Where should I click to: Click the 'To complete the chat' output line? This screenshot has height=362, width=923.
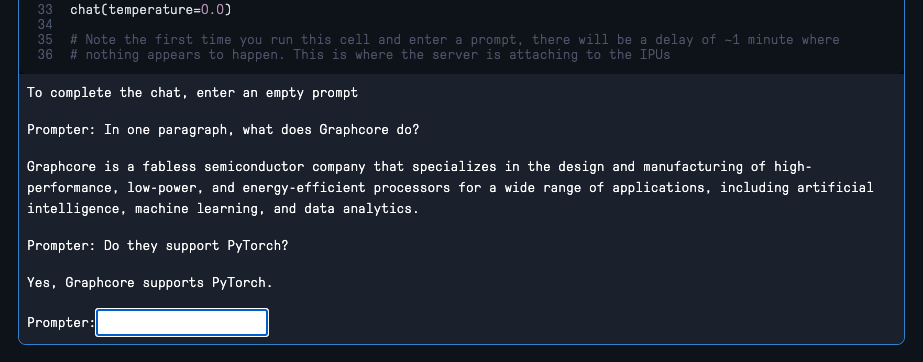click(x=192, y=92)
